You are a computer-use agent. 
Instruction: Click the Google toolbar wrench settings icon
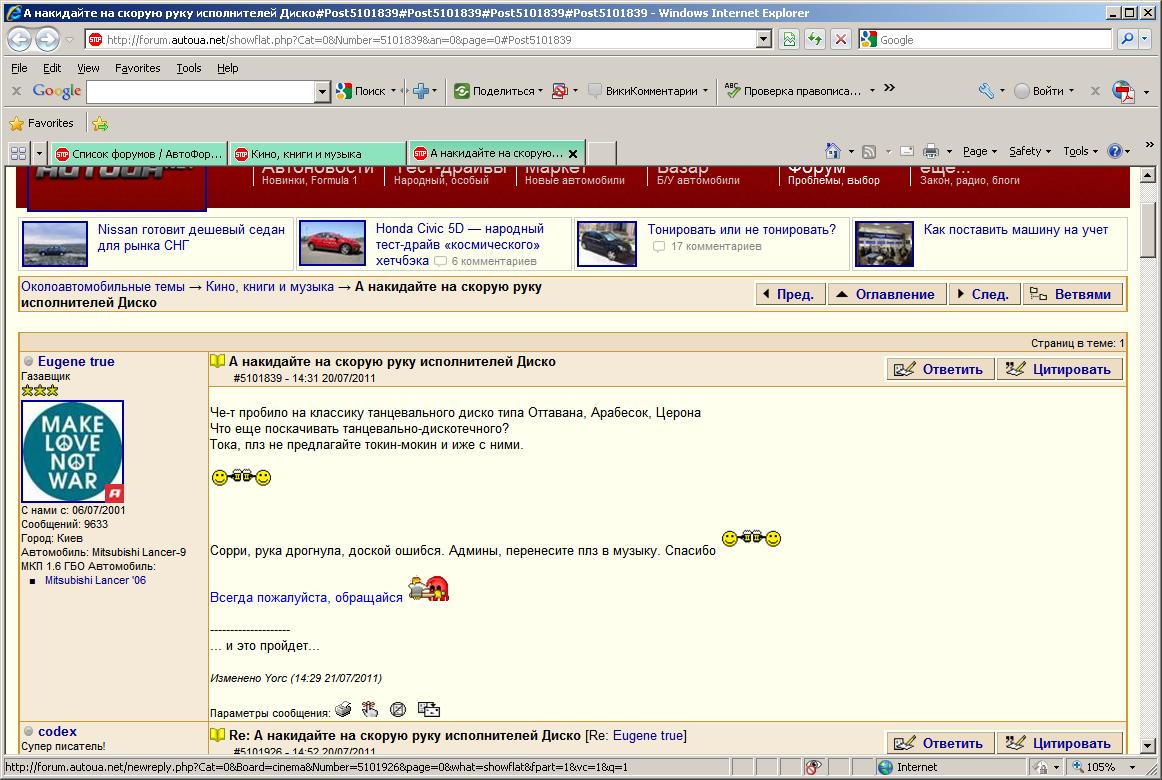click(x=986, y=91)
